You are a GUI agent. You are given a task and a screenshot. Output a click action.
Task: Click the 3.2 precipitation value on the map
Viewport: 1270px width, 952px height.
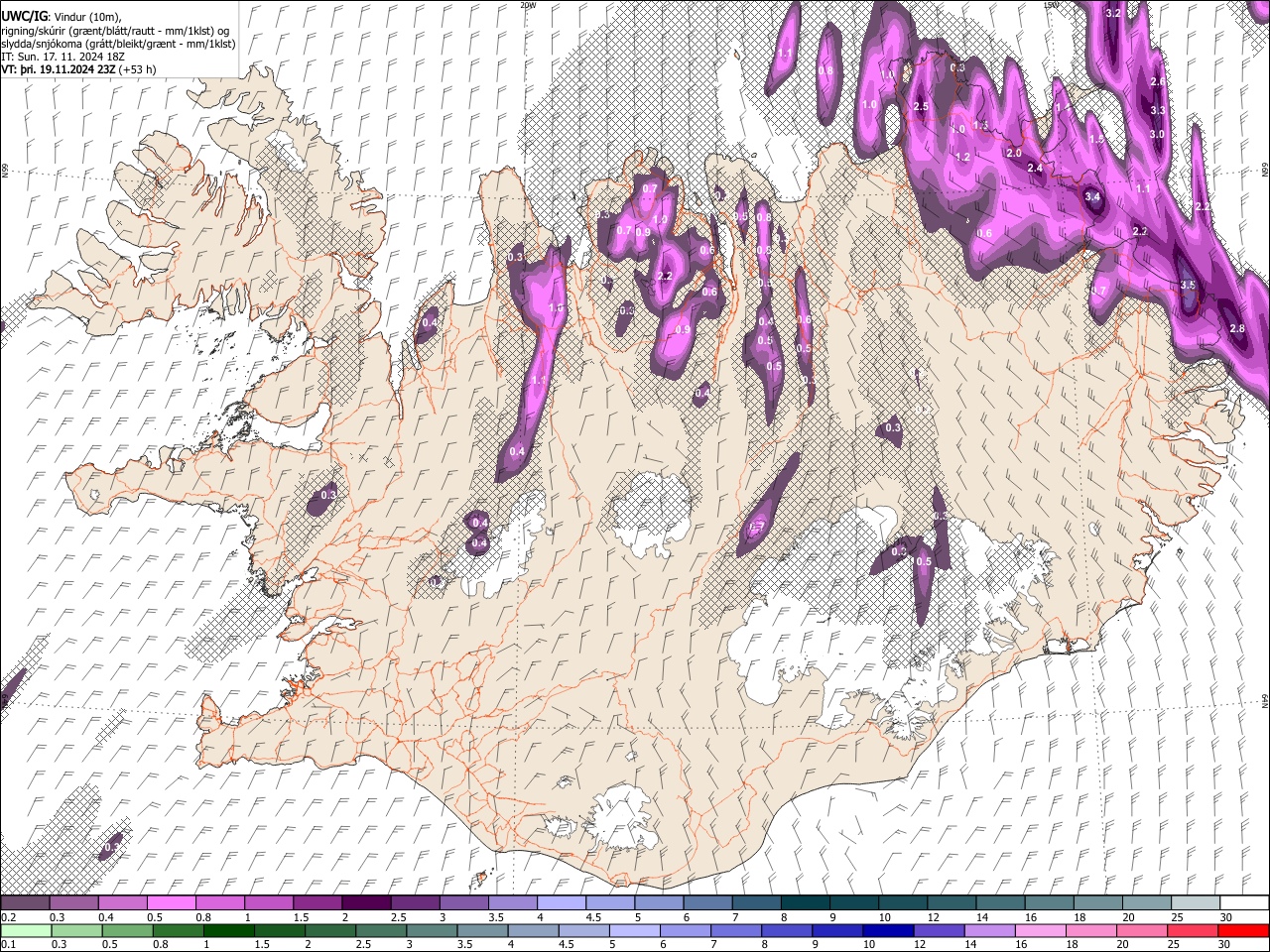tap(1113, 13)
